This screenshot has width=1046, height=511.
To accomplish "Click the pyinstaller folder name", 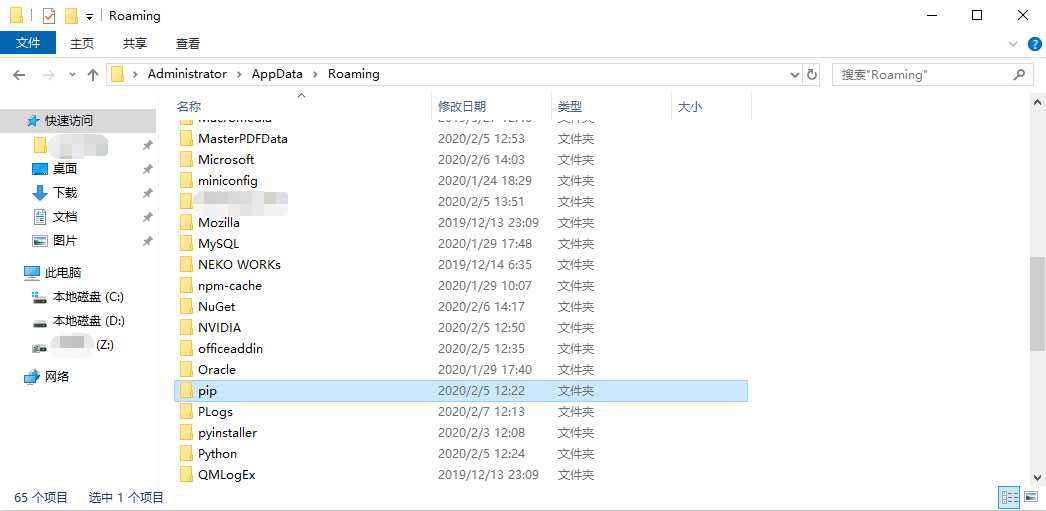I will click(227, 433).
